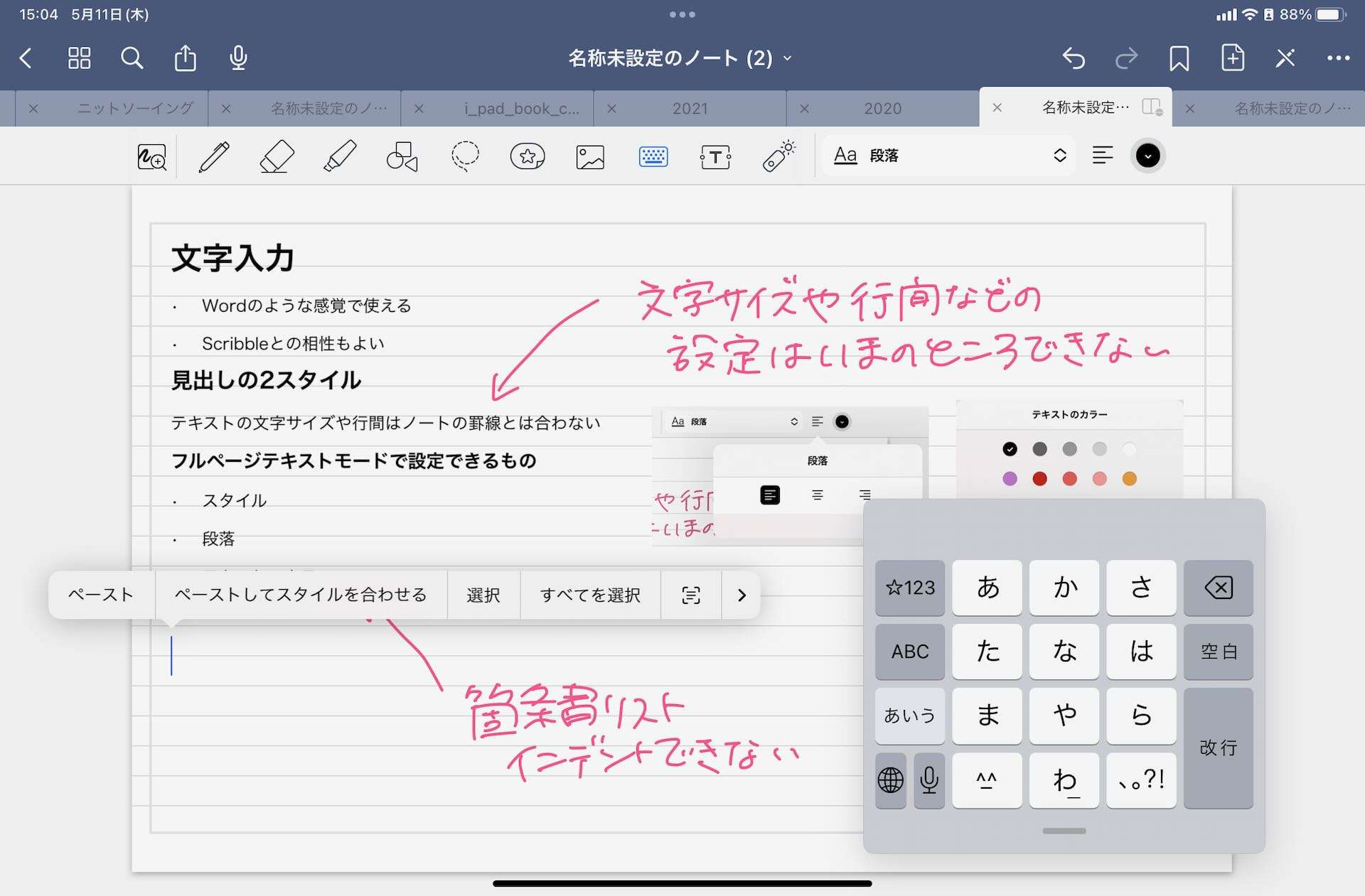Activate the Text box tool
The width and height of the screenshot is (1365, 896).
point(715,156)
